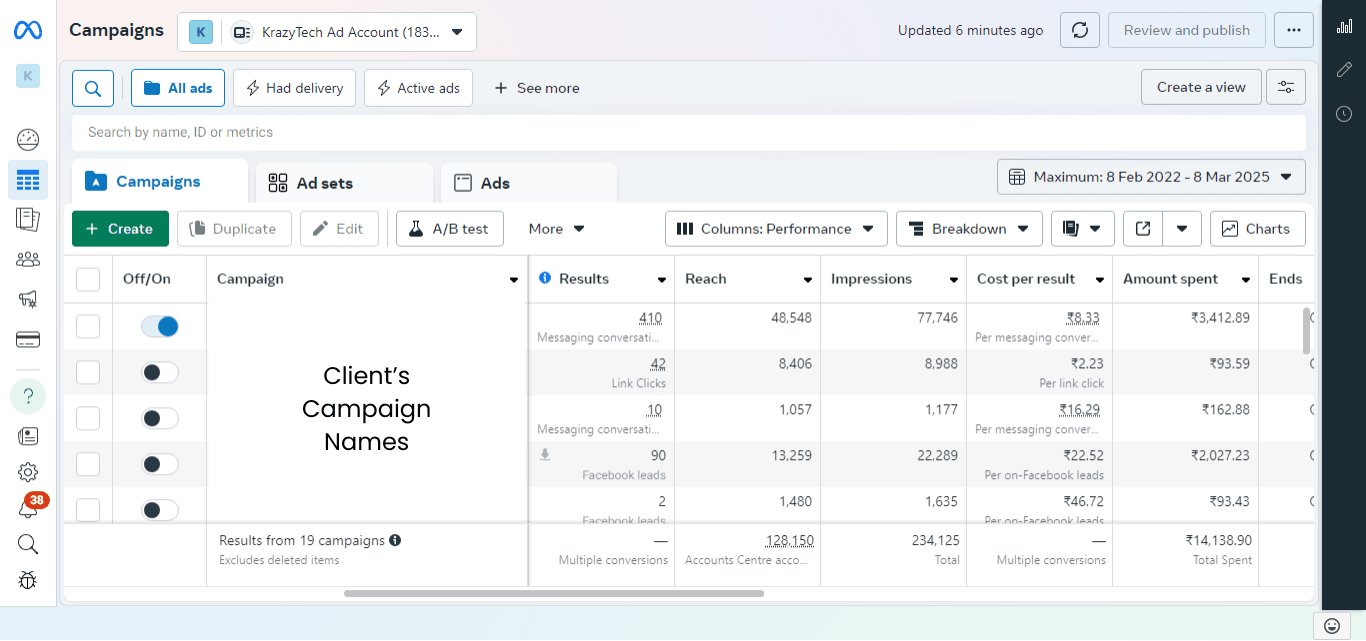Open Audiences people icon in sidebar
The height and width of the screenshot is (641, 1366).
click(x=28, y=259)
